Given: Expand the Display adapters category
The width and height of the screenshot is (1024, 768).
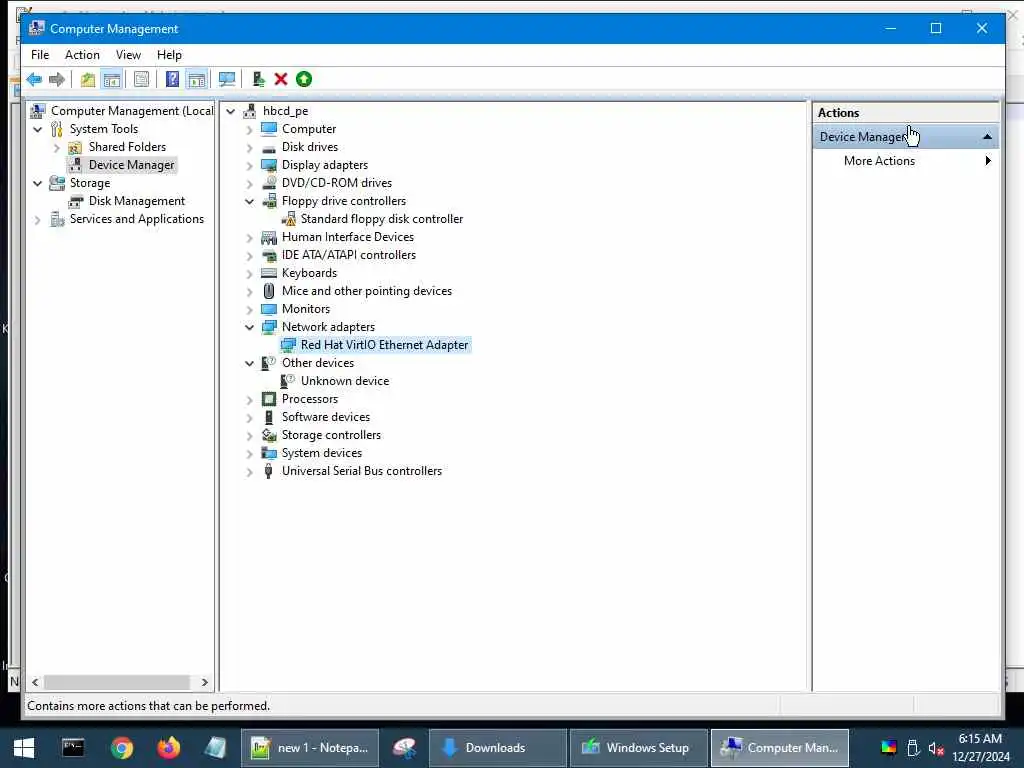Looking at the screenshot, I should 249,166.
